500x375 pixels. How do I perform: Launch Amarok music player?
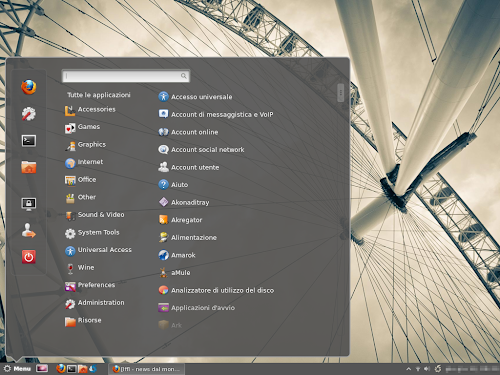(x=177, y=255)
